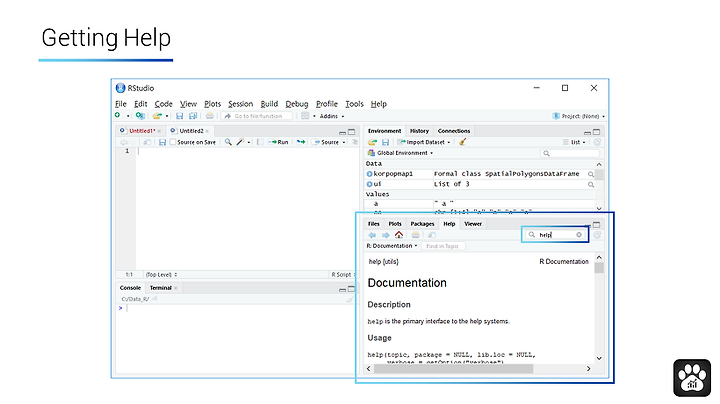Click the Help pane horizontal scrollbar
This screenshot has width=720, height=404.
click(454, 369)
